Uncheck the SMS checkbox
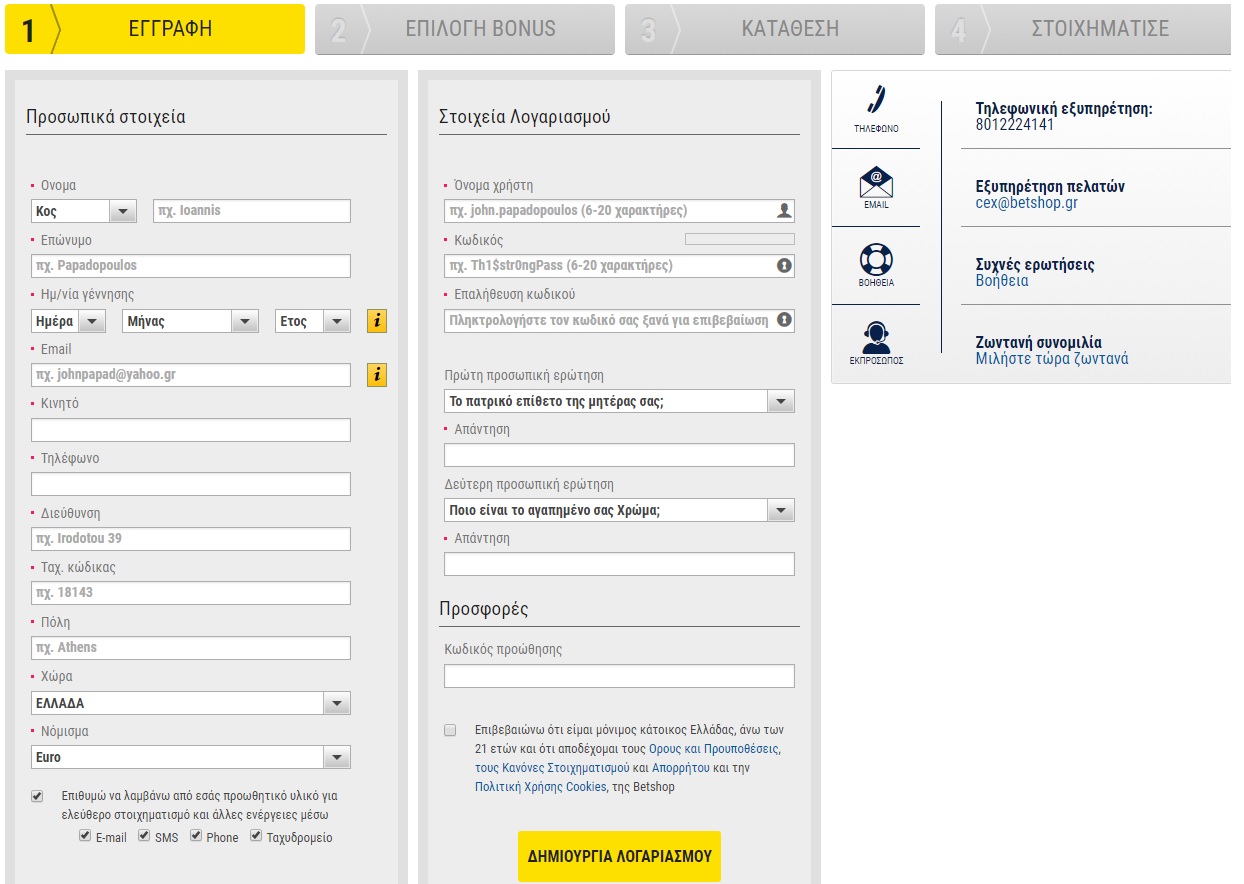Viewport: 1244px width, 884px height. coord(144,836)
